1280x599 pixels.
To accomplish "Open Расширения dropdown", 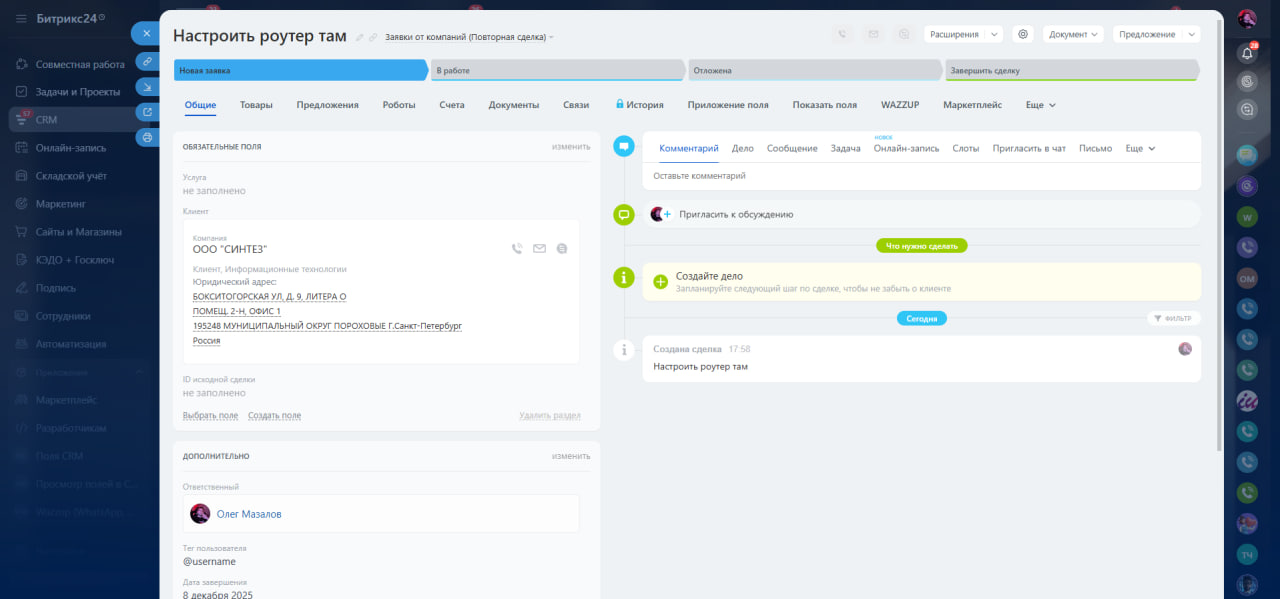I will tap(962, 34).
